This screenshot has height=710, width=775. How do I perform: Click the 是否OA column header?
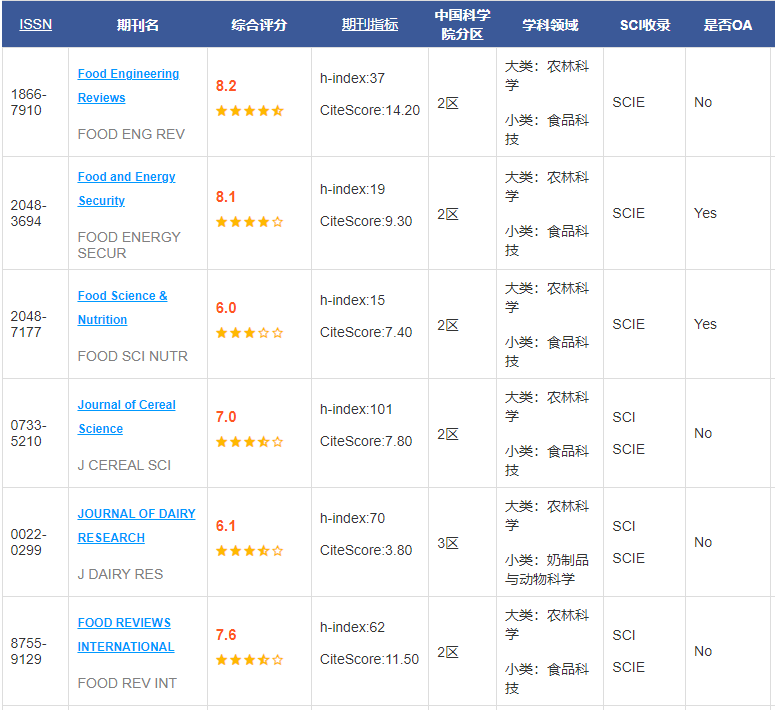point(728,25)
